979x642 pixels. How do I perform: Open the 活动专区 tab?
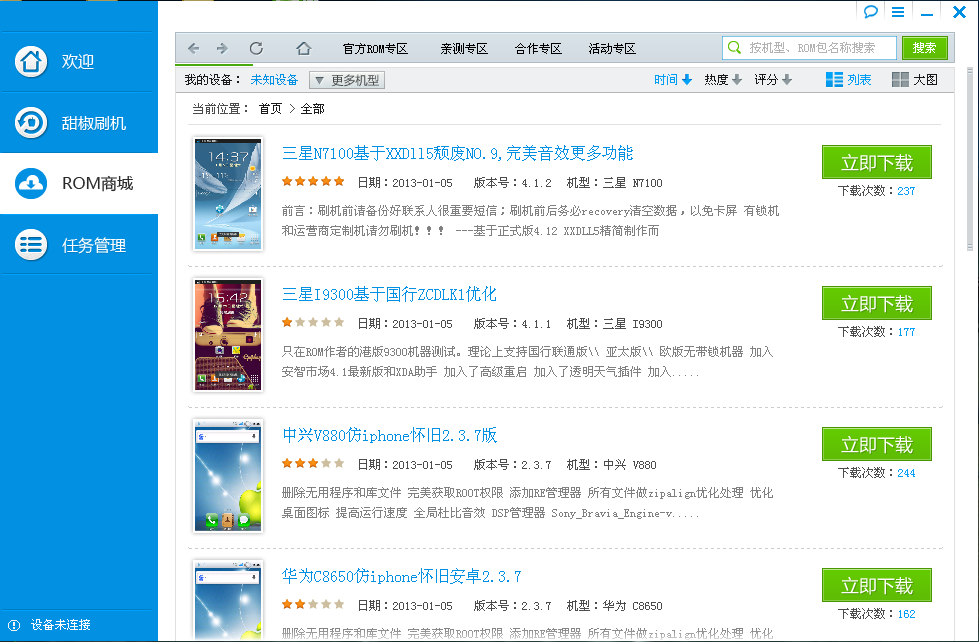(x=612, y=49)
